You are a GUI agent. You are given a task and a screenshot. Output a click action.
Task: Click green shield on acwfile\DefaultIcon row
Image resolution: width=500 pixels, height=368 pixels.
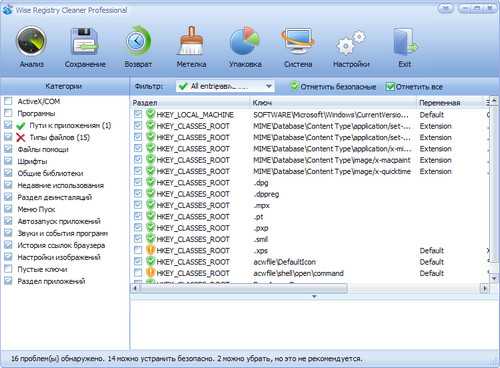point(150,262)
